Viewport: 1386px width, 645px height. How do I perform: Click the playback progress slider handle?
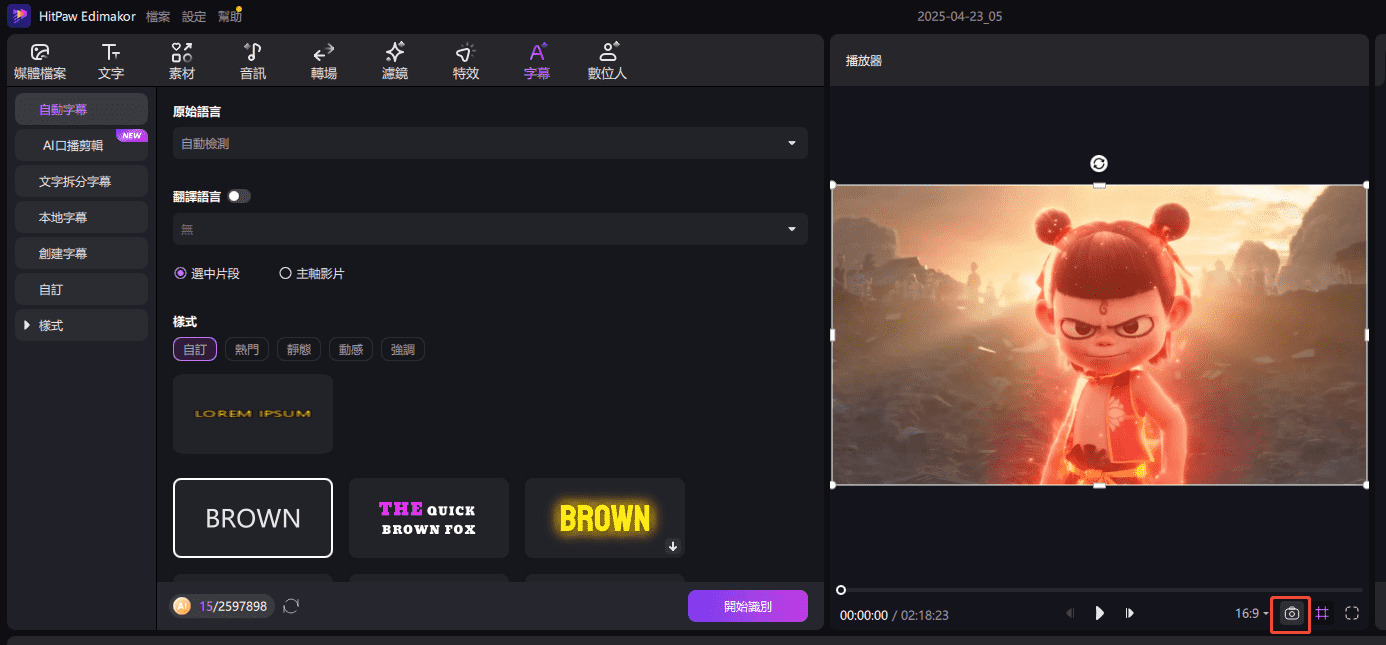(841, 590)
